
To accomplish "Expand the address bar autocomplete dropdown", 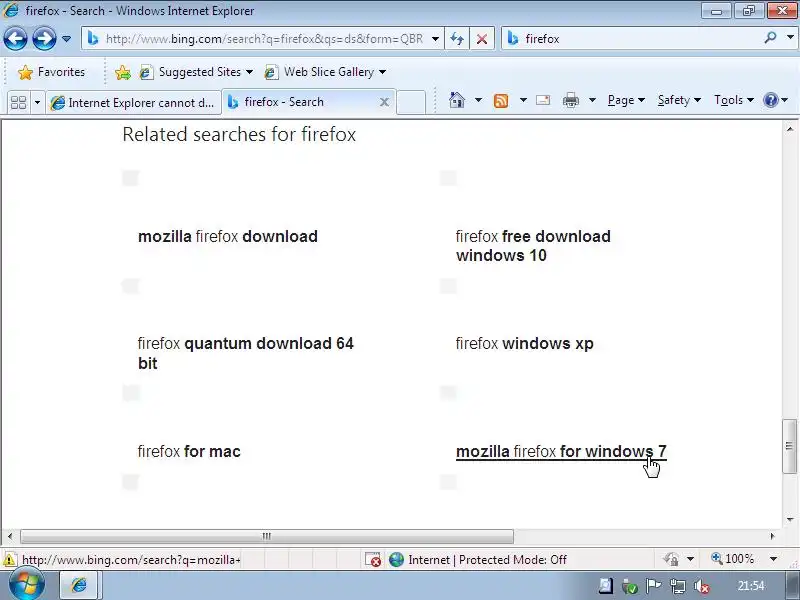I will click(x=435, y=39).
